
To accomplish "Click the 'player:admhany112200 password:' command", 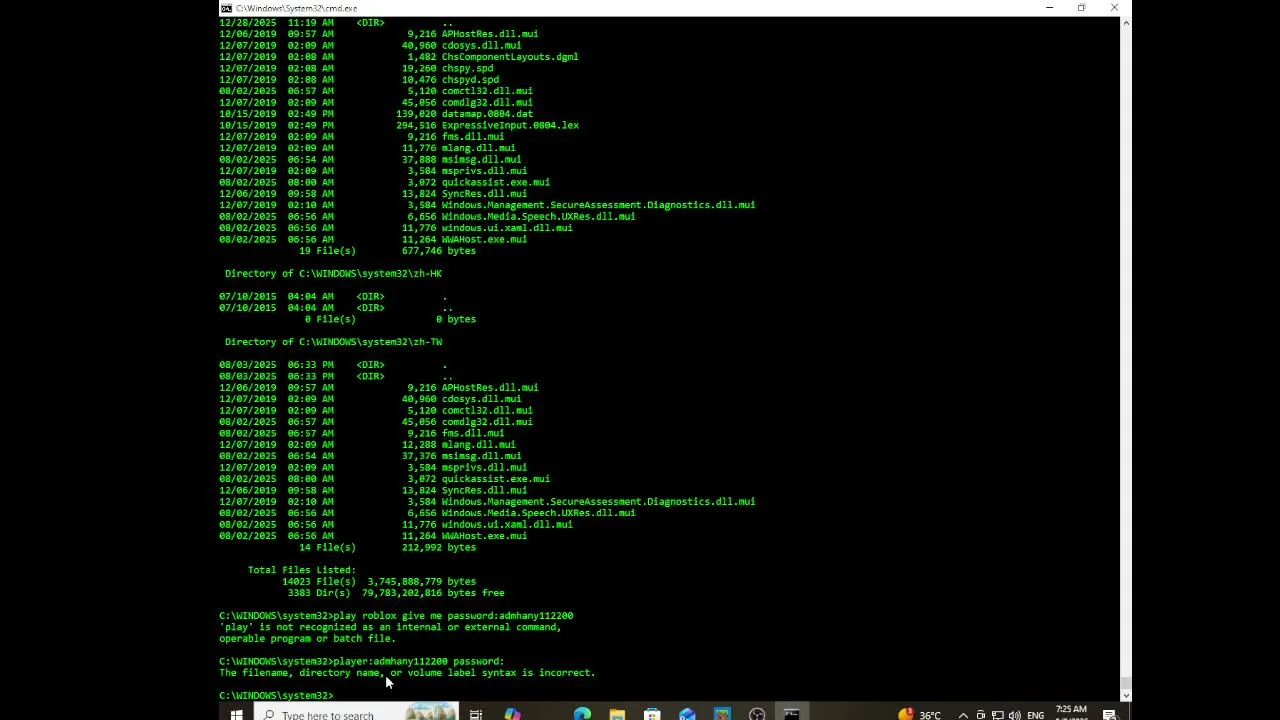I will [x=419, y=661].
